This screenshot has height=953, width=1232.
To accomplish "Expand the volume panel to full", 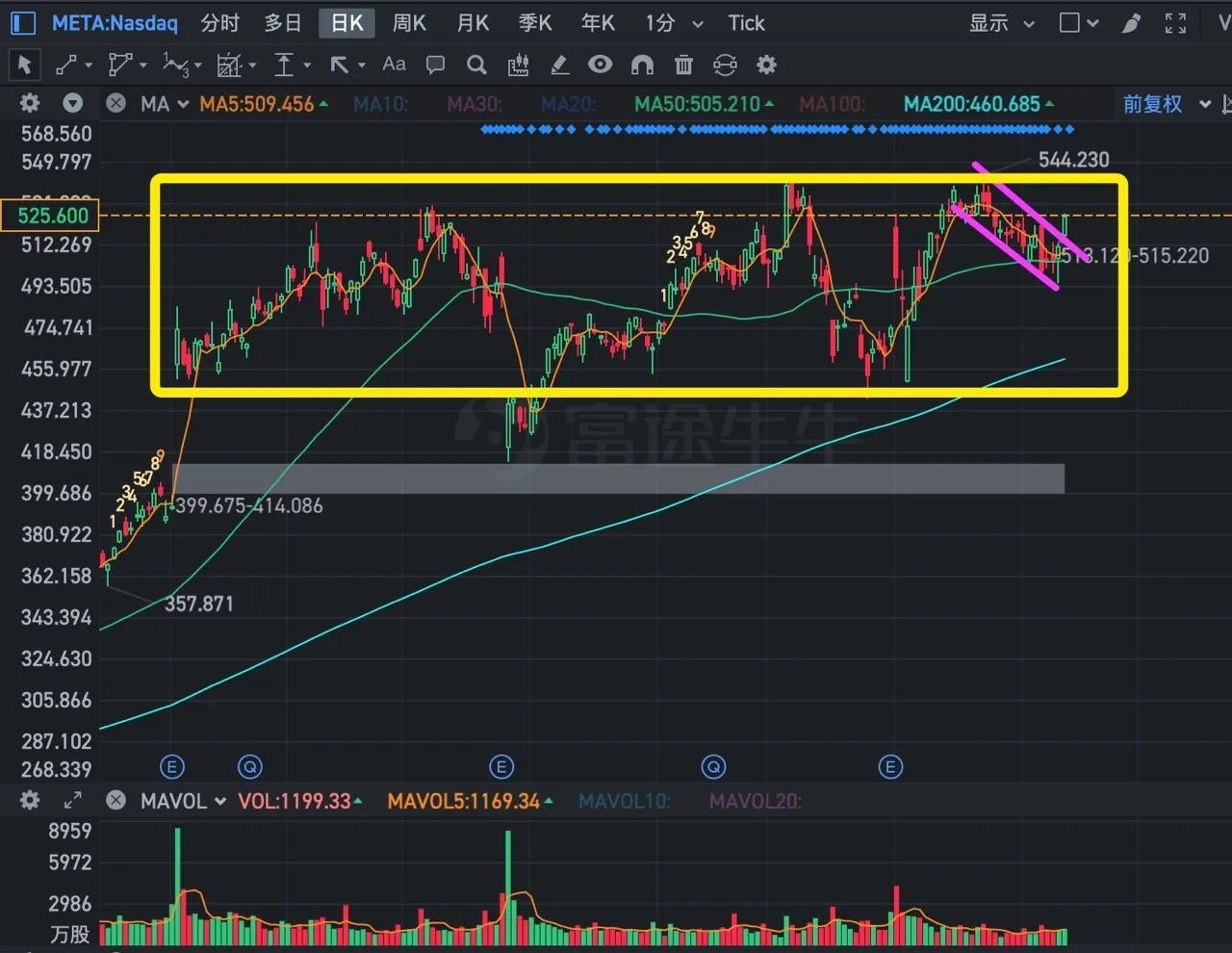I will 72,800.
